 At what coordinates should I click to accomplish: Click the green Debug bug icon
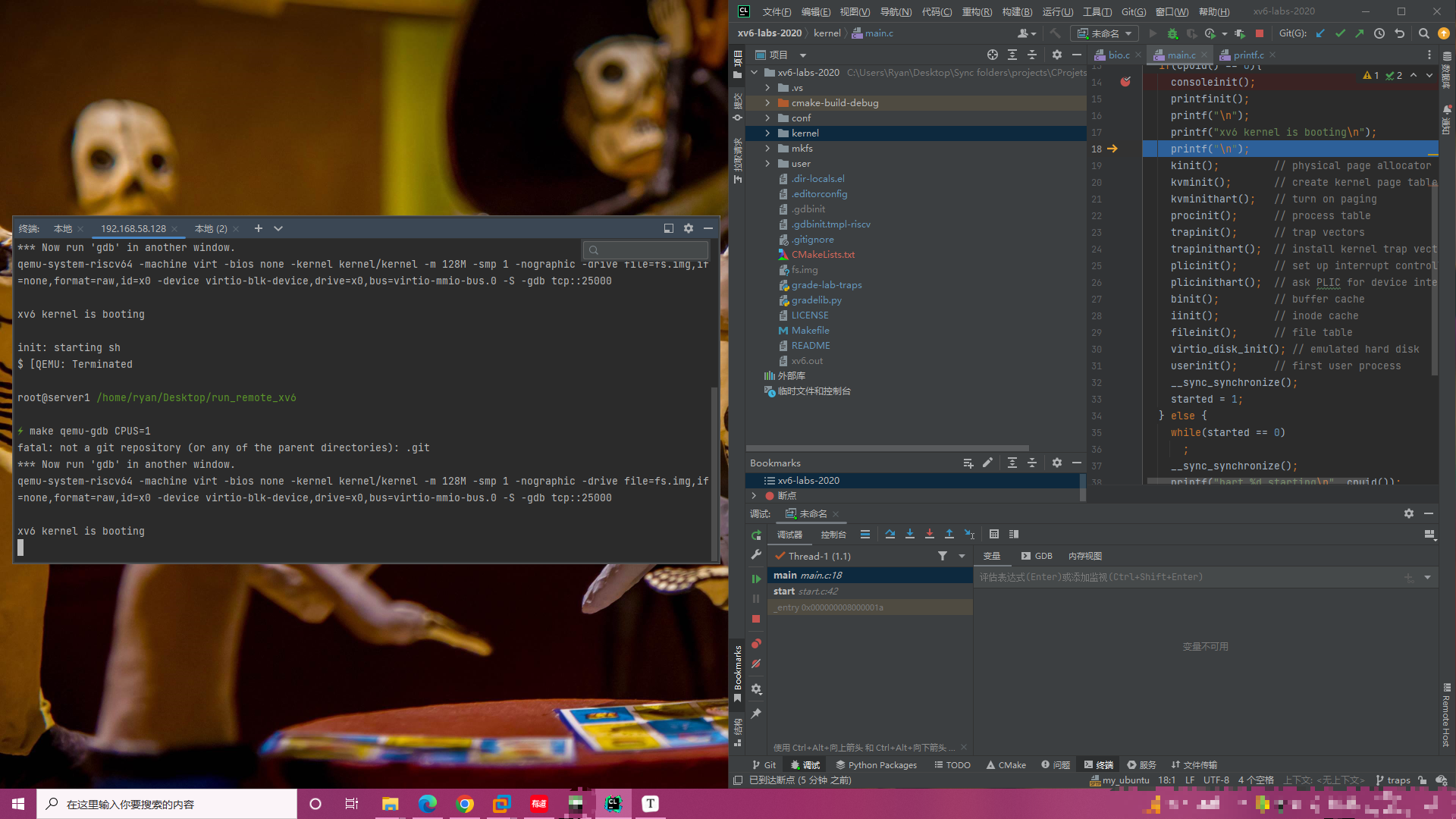1172,33
